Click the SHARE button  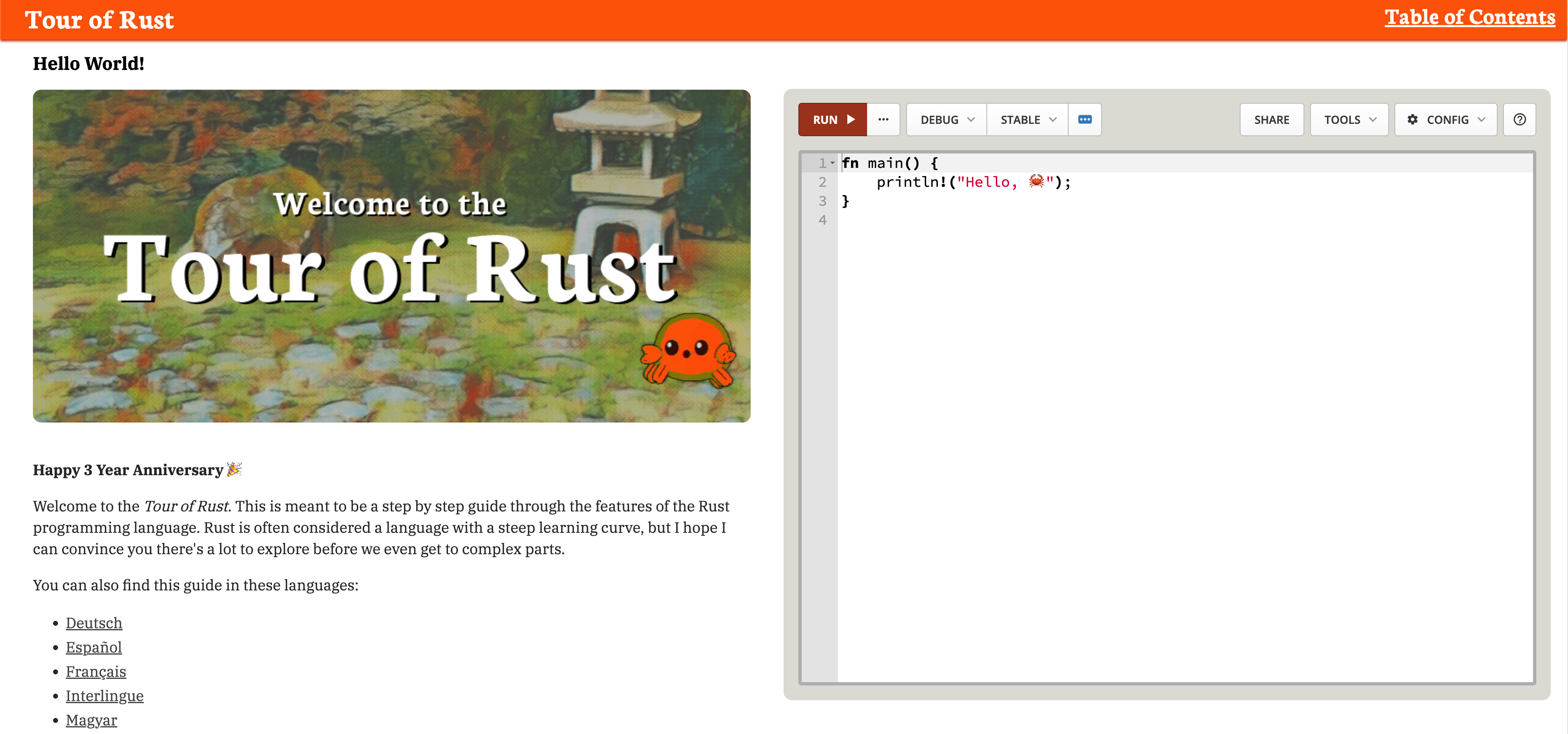1271,119
